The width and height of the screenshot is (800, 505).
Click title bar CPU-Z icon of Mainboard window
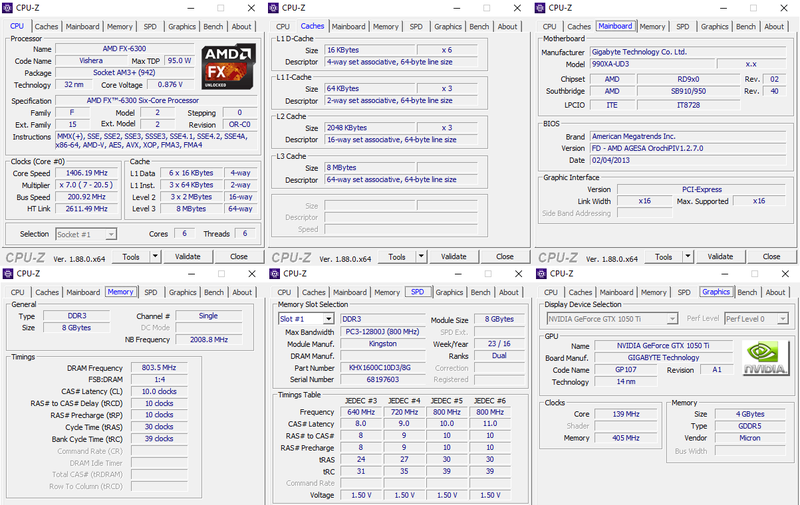point(545,8)
